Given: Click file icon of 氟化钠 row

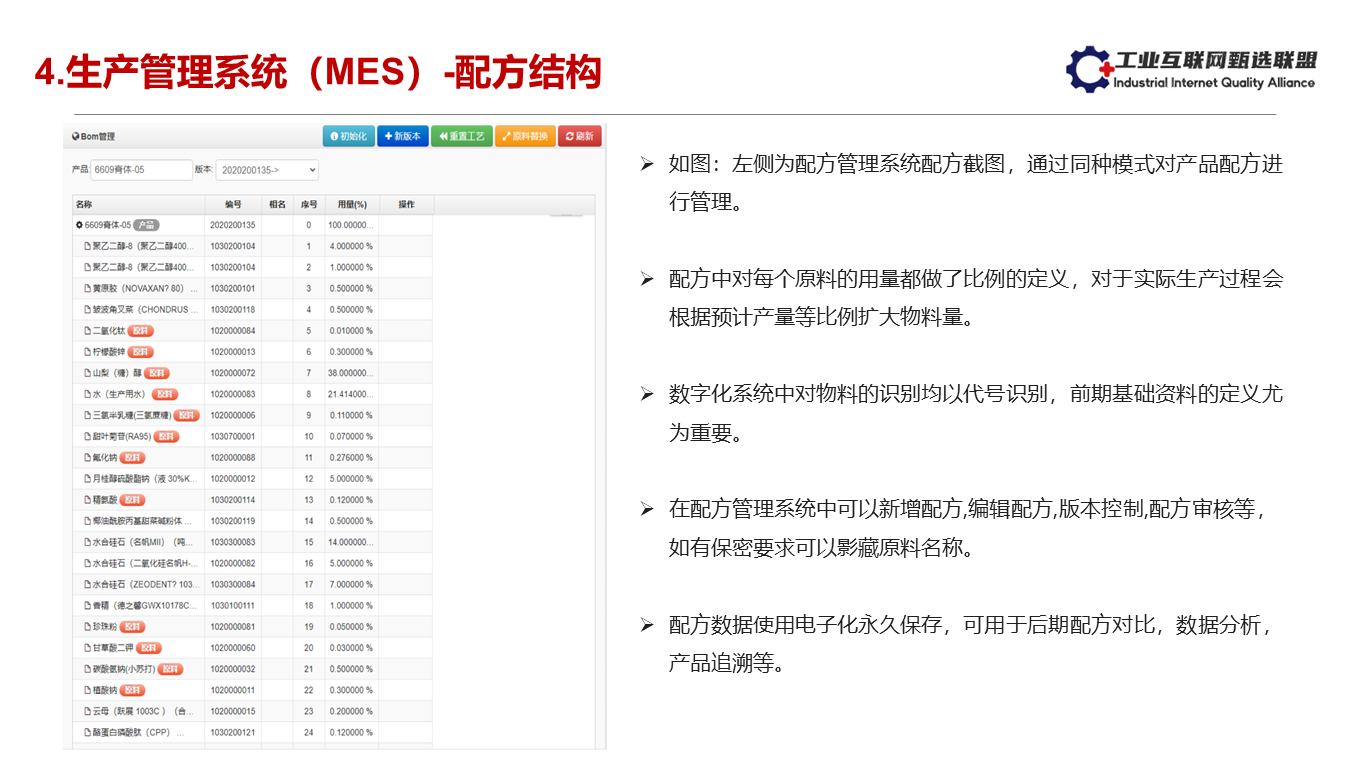Looking at the screenshot, I should pyautogui.click(x=88, y=458).
